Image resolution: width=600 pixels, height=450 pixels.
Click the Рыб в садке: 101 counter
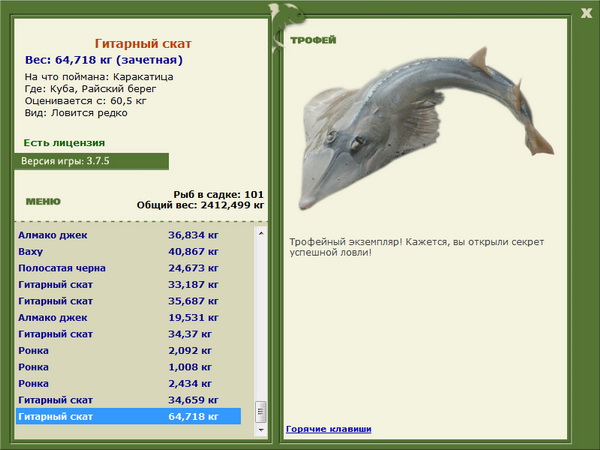tap(218, 194)
